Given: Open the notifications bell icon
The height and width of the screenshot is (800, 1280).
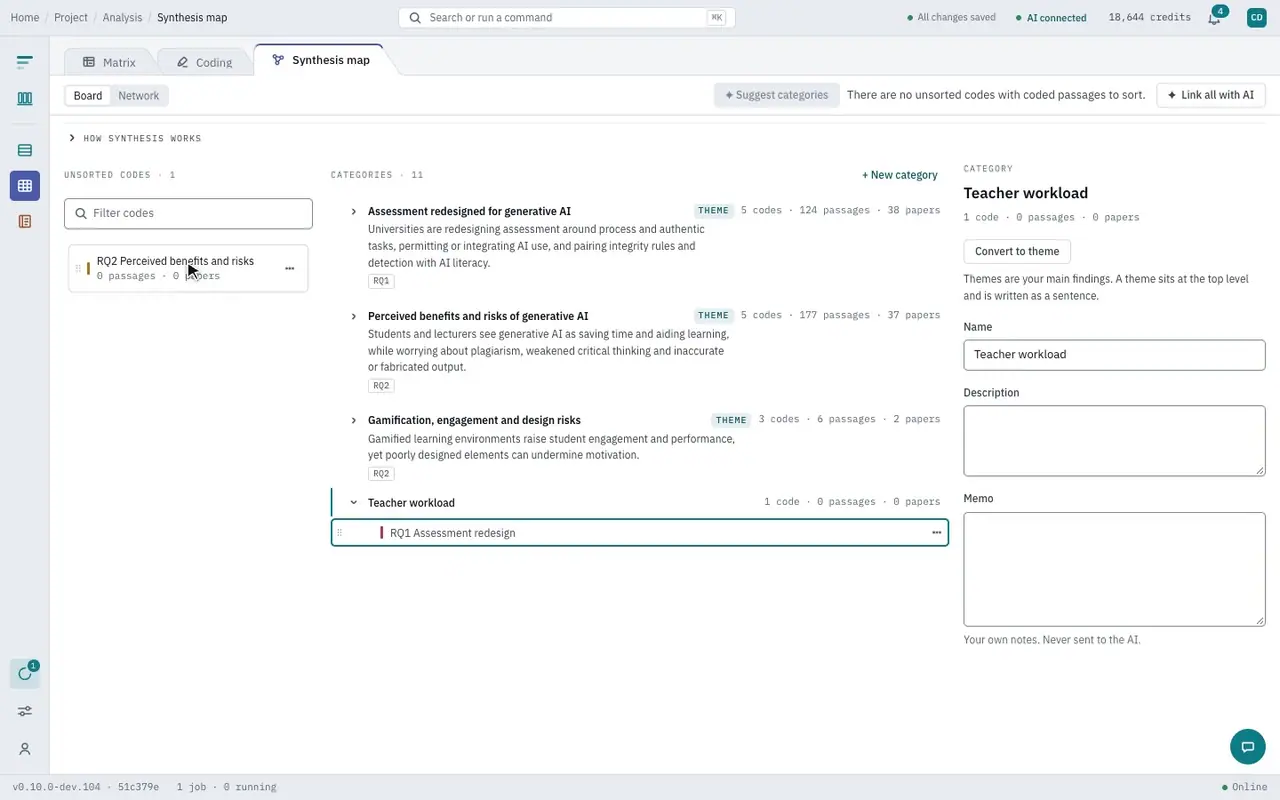Looking at the screenshot, I should 1214,18.
